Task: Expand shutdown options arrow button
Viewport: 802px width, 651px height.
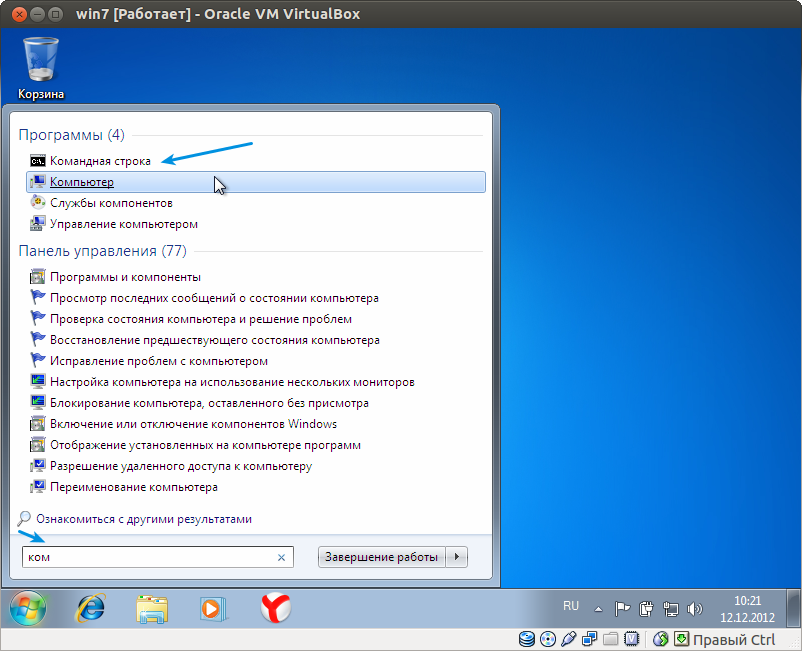Action: (x=457, y=557)
